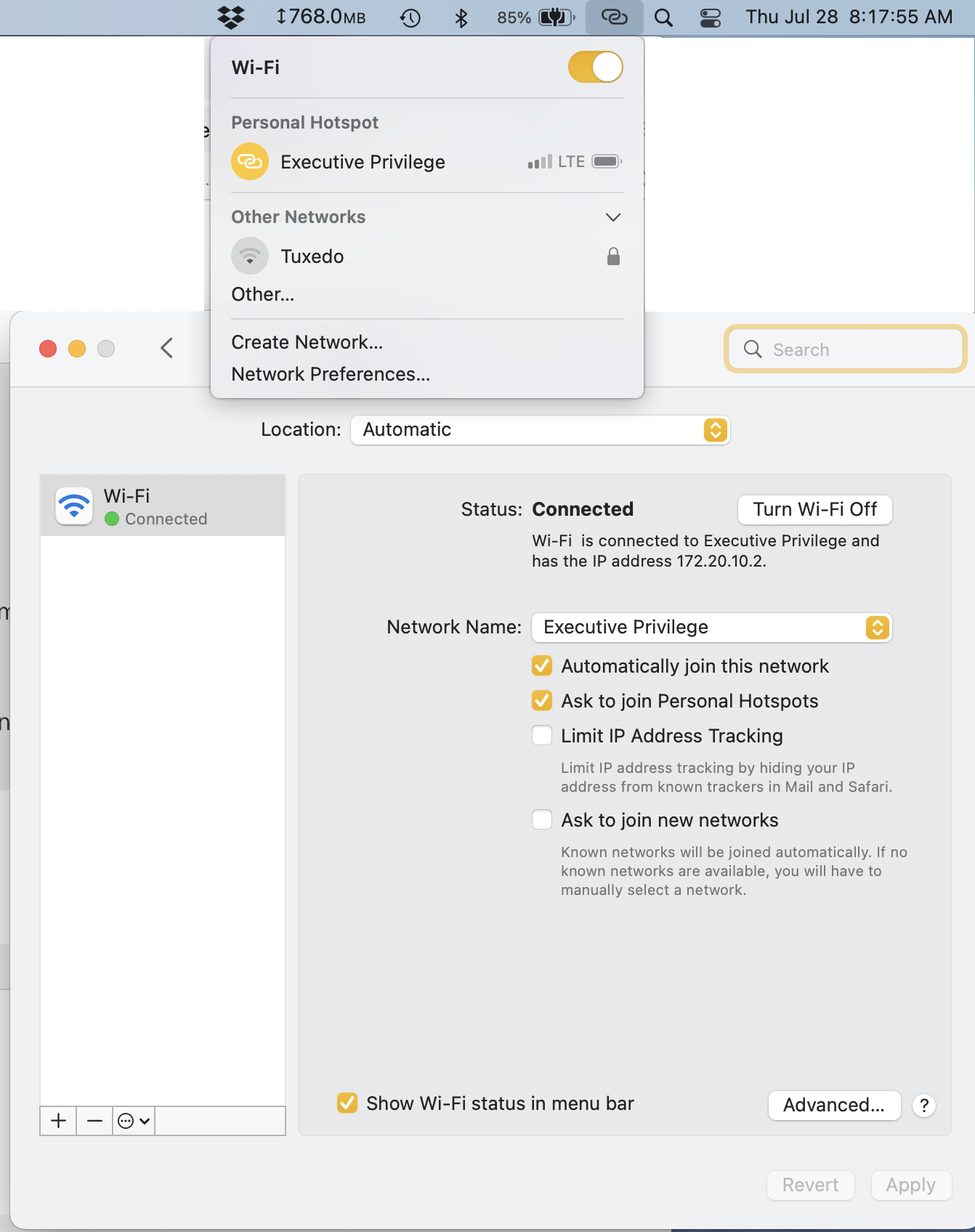
Task: Turn off the Wi-Fi toggle switch
Action: coord(596,67)
